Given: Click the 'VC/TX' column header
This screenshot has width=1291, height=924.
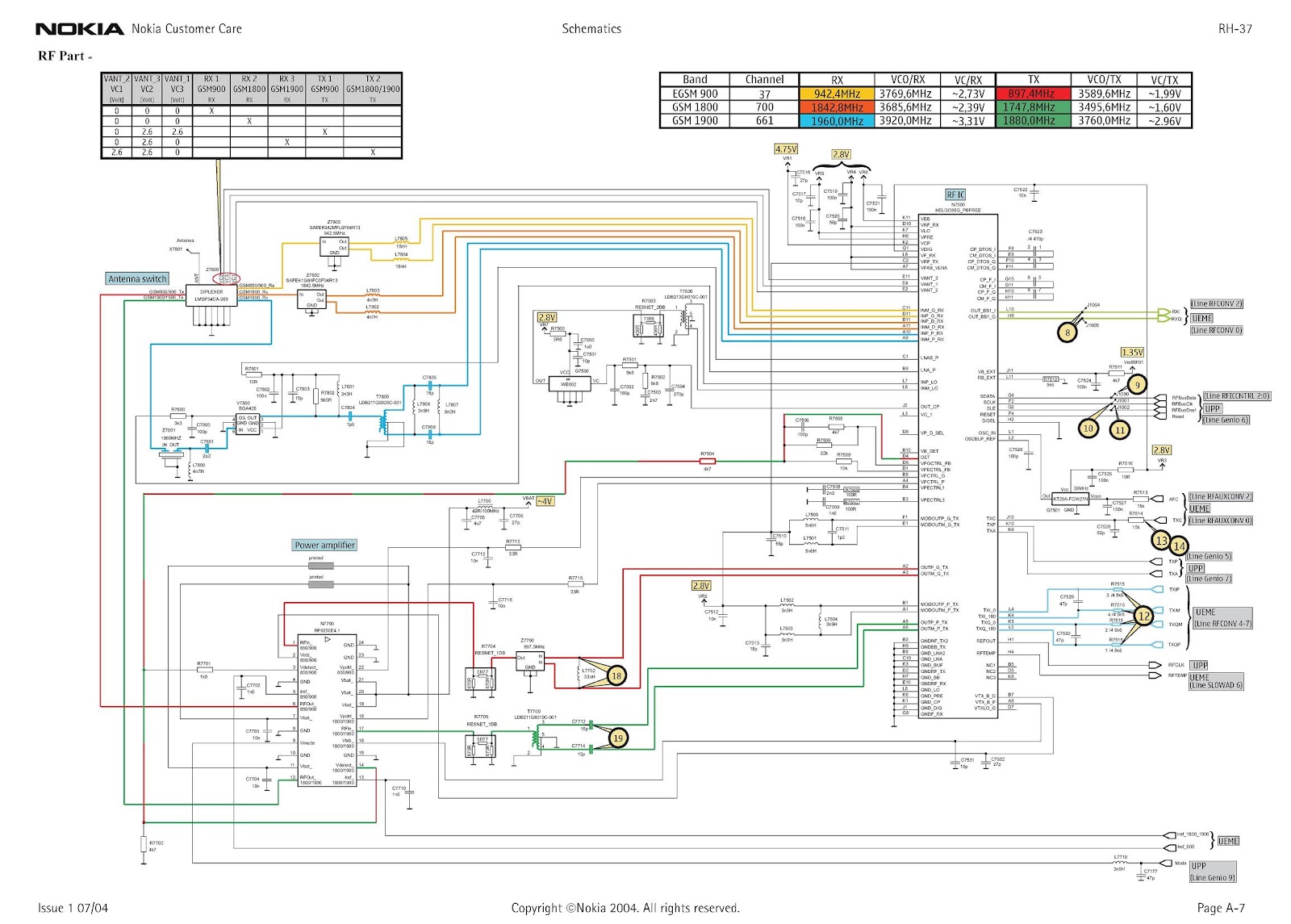Looking at the screenshot, I should [1164, 80].
